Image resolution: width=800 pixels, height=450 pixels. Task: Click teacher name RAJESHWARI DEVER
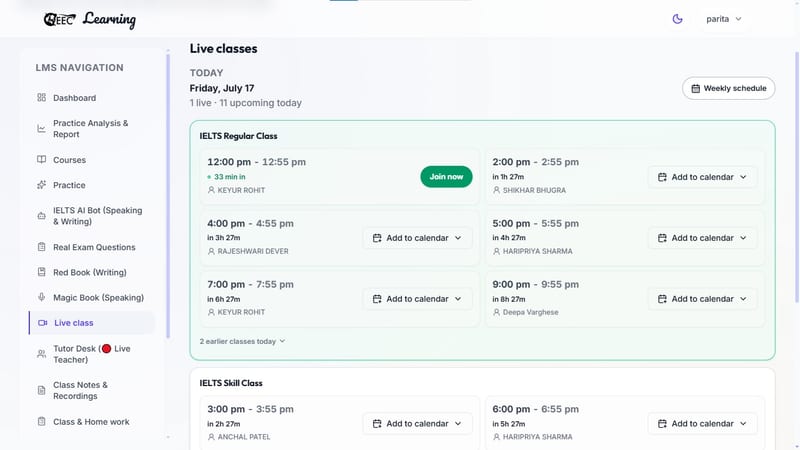point(253,251)
